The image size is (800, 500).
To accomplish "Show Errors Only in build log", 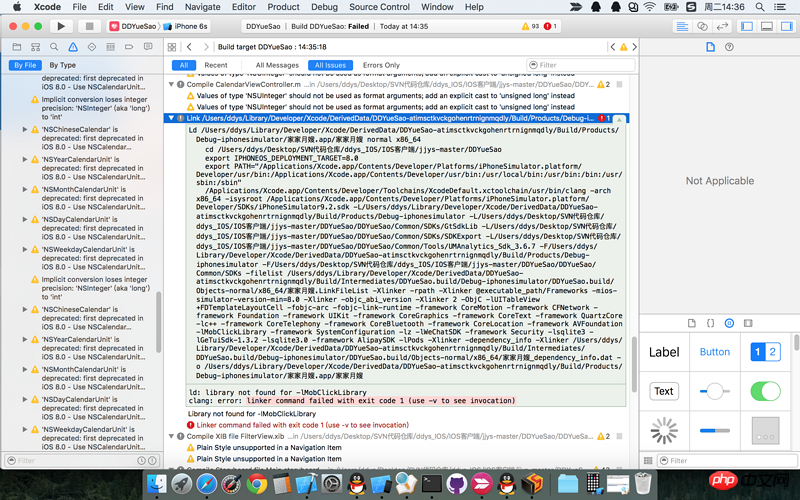I will coord(381,65).
